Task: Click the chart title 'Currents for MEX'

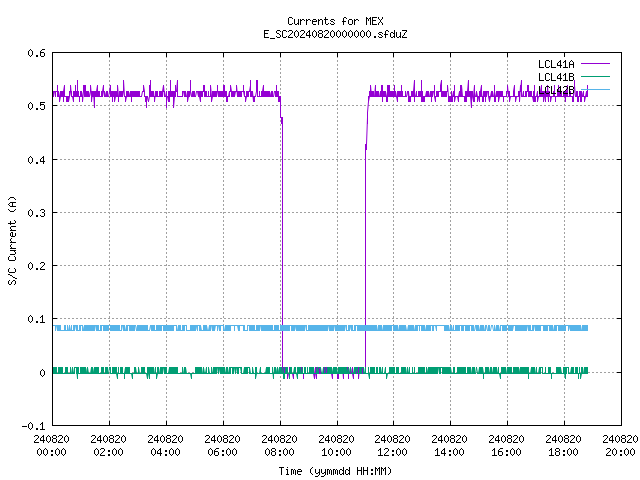Action: (x=335, y=21)
